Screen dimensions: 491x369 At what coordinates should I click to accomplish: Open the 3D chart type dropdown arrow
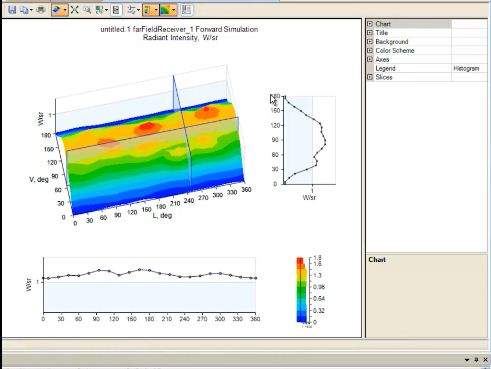65,10
